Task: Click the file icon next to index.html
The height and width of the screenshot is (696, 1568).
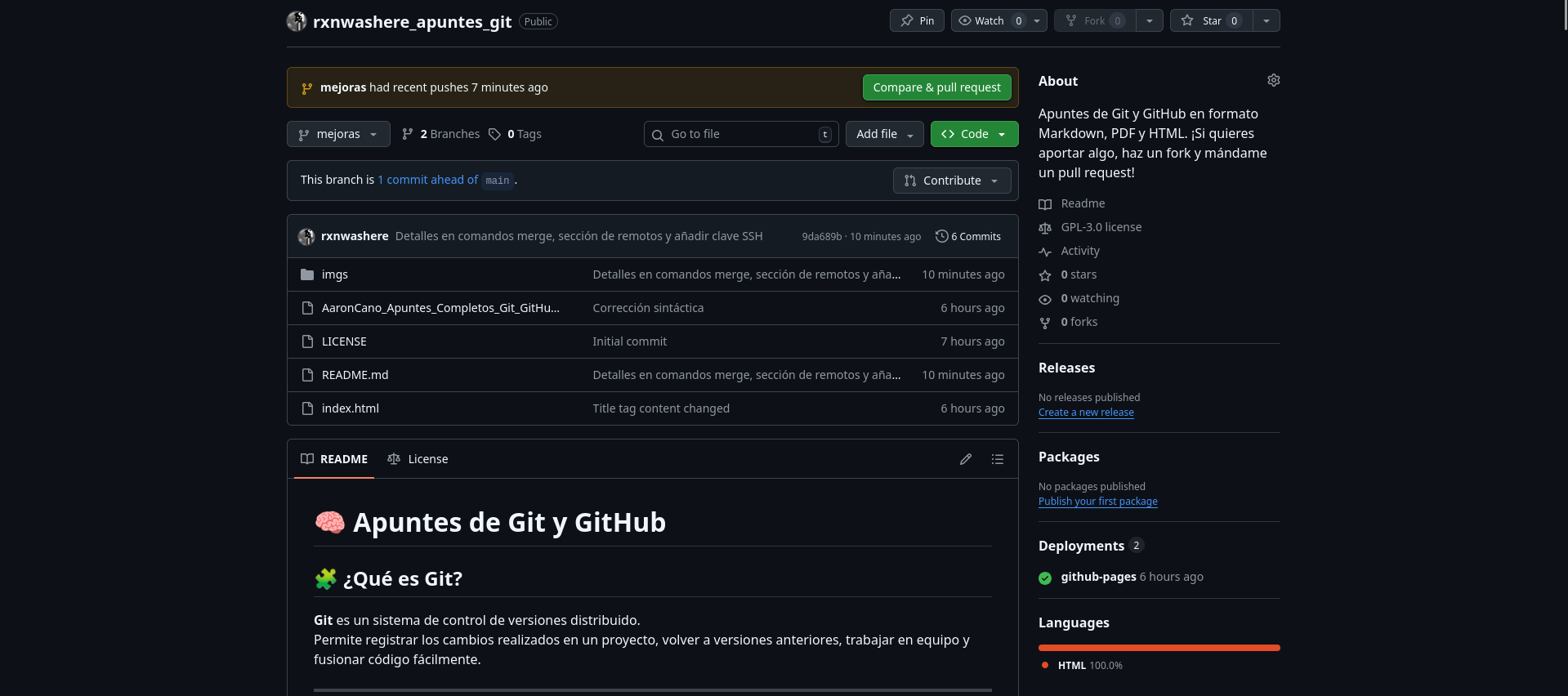Action: coord(307,408)
